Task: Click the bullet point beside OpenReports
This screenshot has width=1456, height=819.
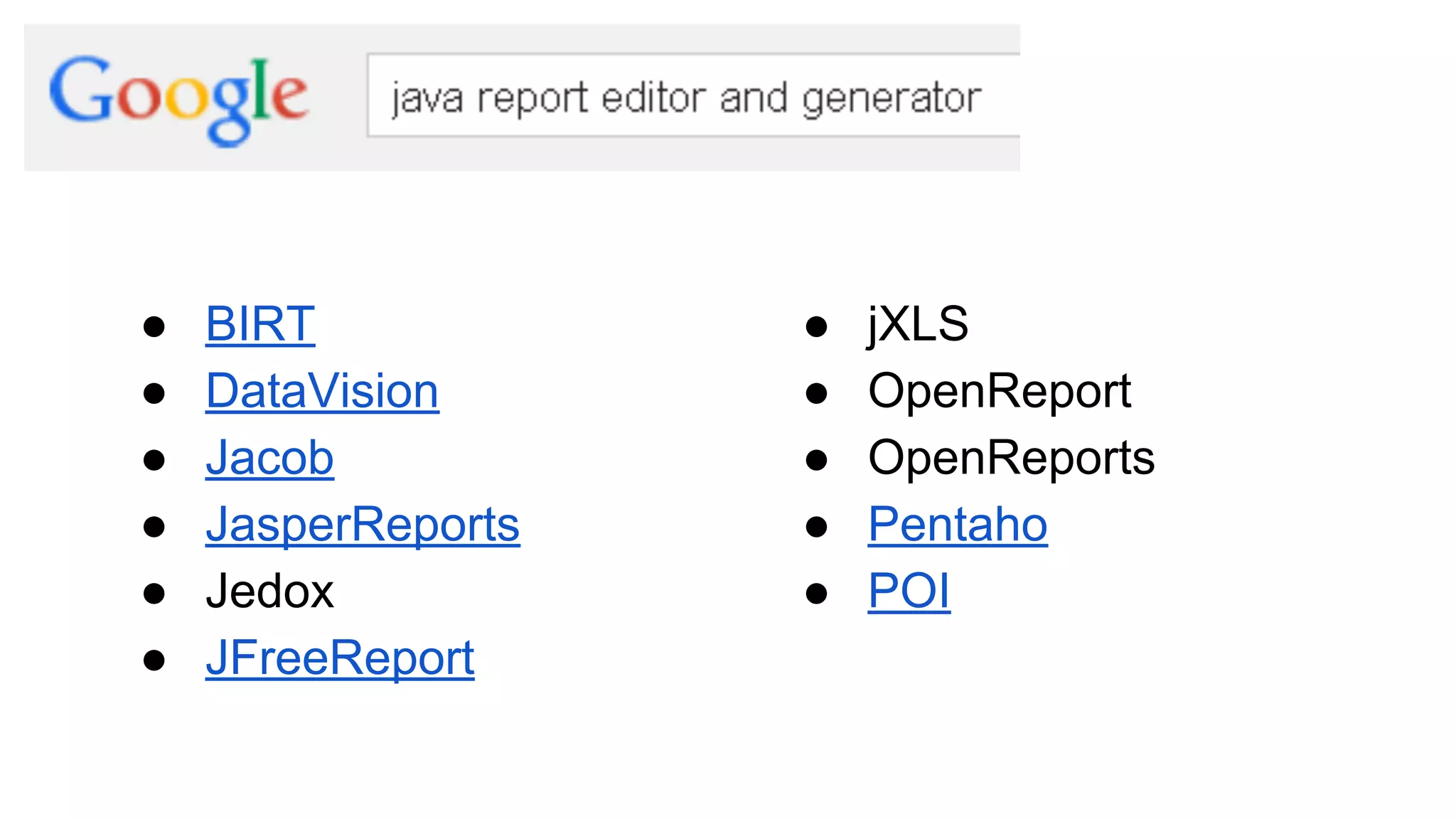Action: 817,460
